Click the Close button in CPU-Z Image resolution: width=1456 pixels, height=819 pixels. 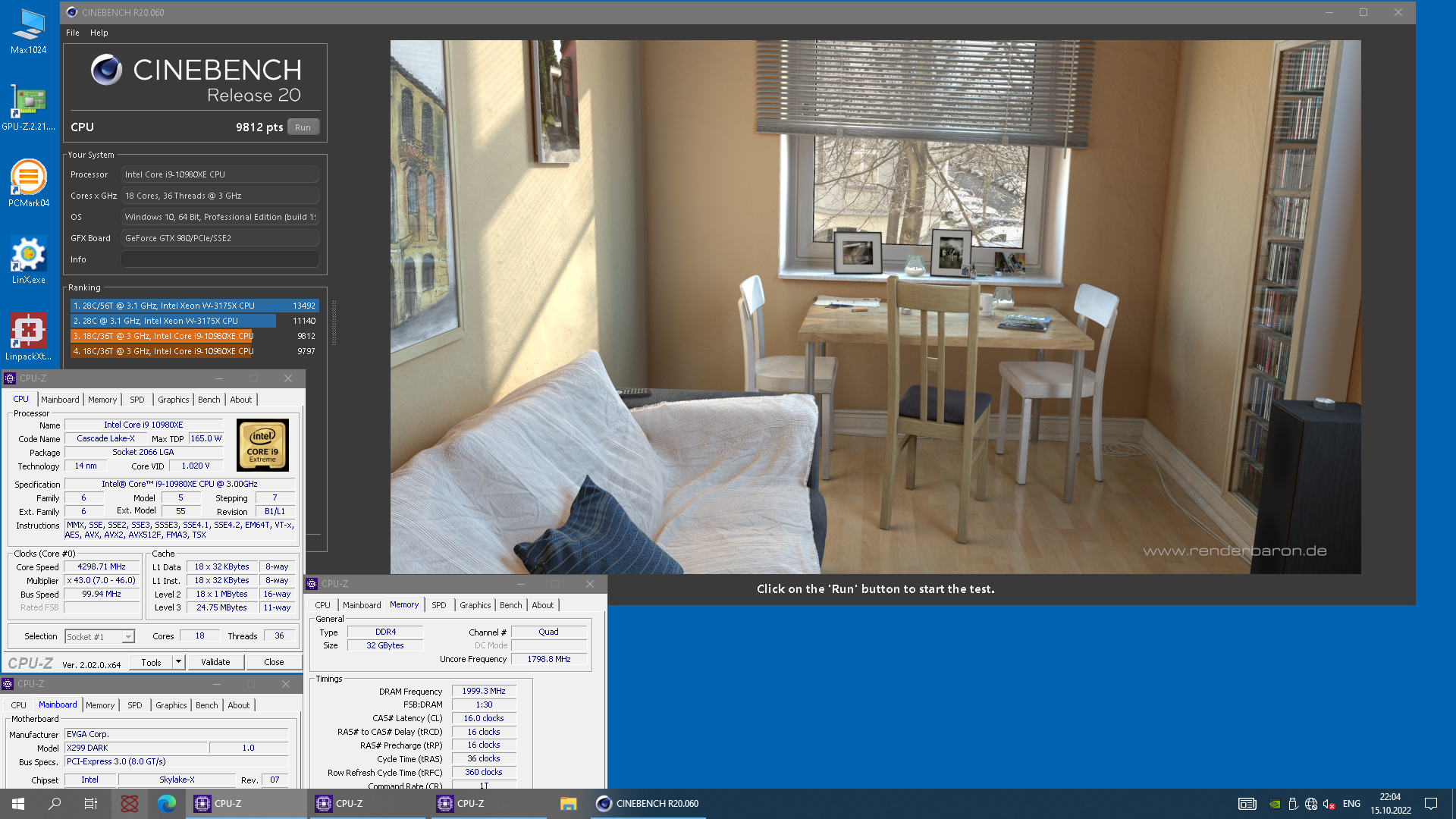point(274,662)
